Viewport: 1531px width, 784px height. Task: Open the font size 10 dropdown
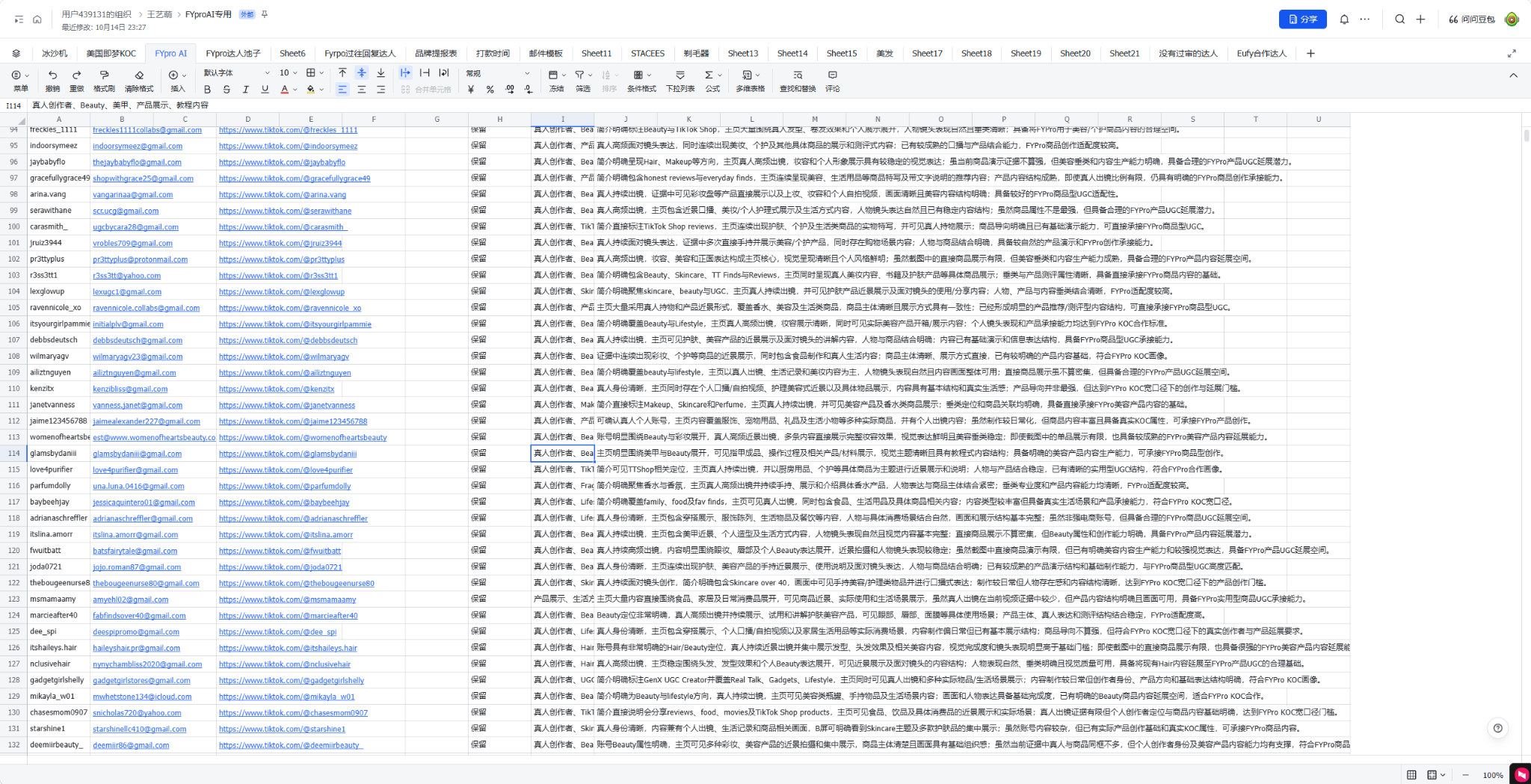[x=288, y=73]
